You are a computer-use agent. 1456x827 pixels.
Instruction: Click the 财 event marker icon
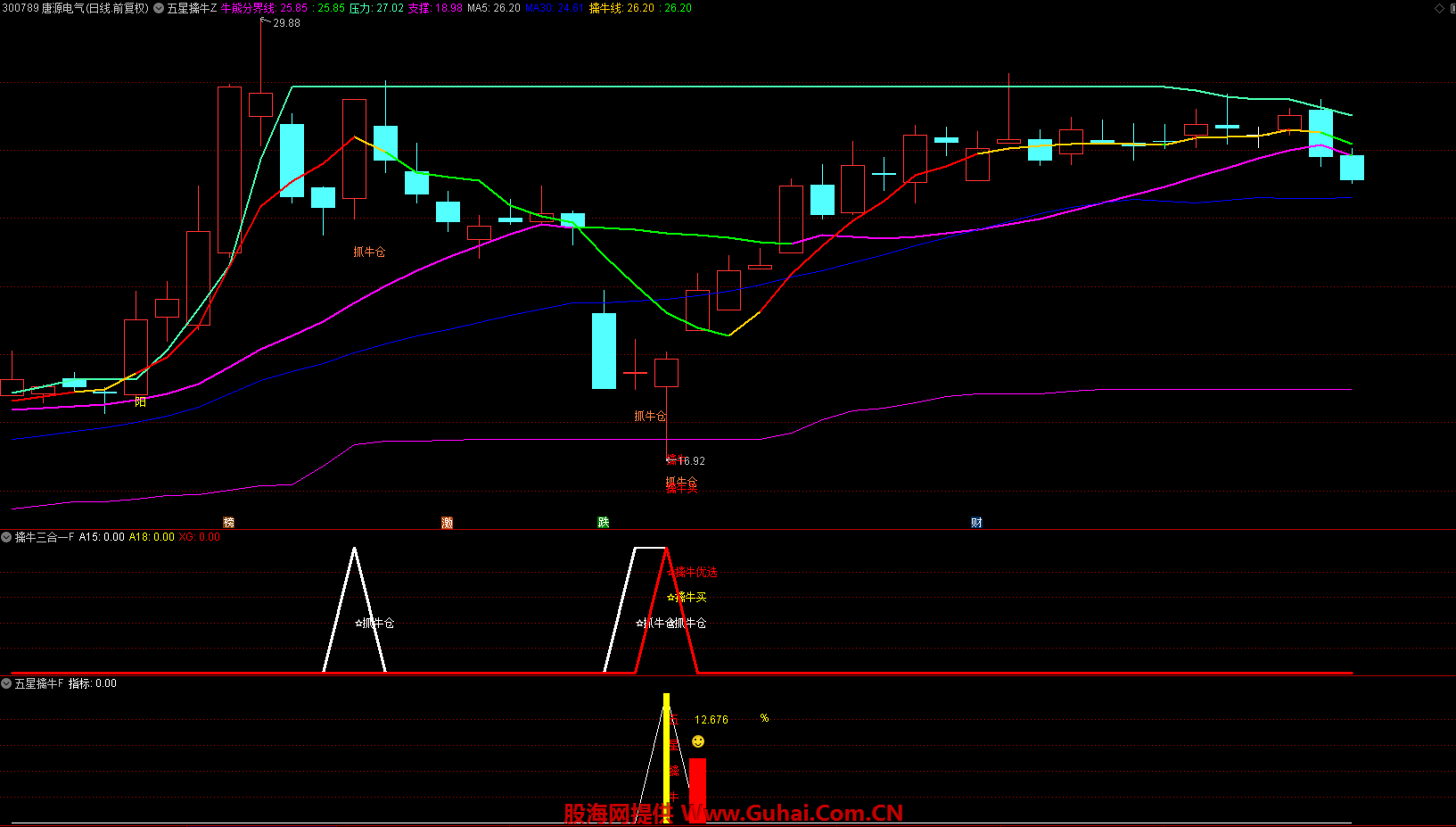click(977, 523)
